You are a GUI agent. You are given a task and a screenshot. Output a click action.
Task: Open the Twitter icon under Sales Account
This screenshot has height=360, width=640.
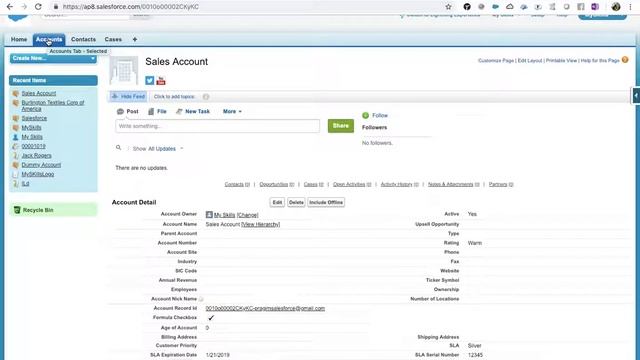pyautogui.click(x=150, y=80)
